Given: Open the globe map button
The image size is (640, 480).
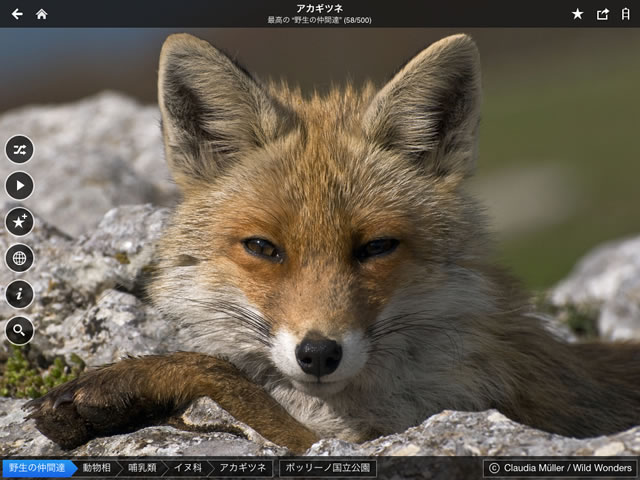Looking at the screenshot, I should pos(20,258).
